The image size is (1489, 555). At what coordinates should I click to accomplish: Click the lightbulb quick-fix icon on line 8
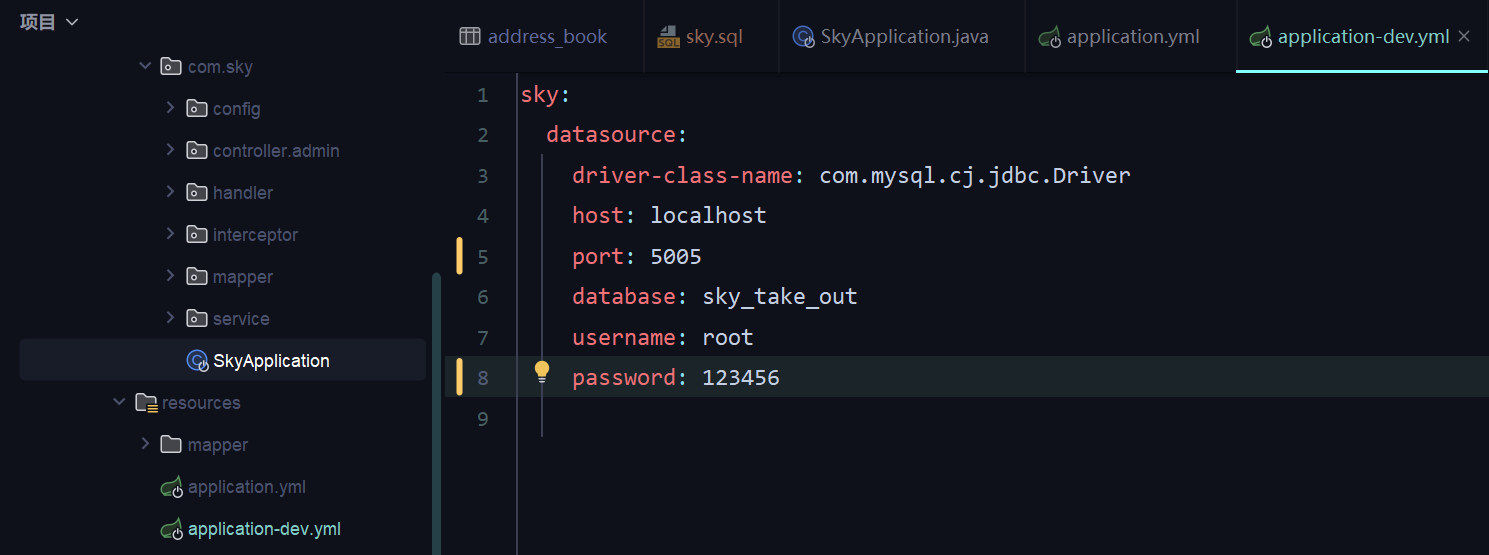coord(542,373)
